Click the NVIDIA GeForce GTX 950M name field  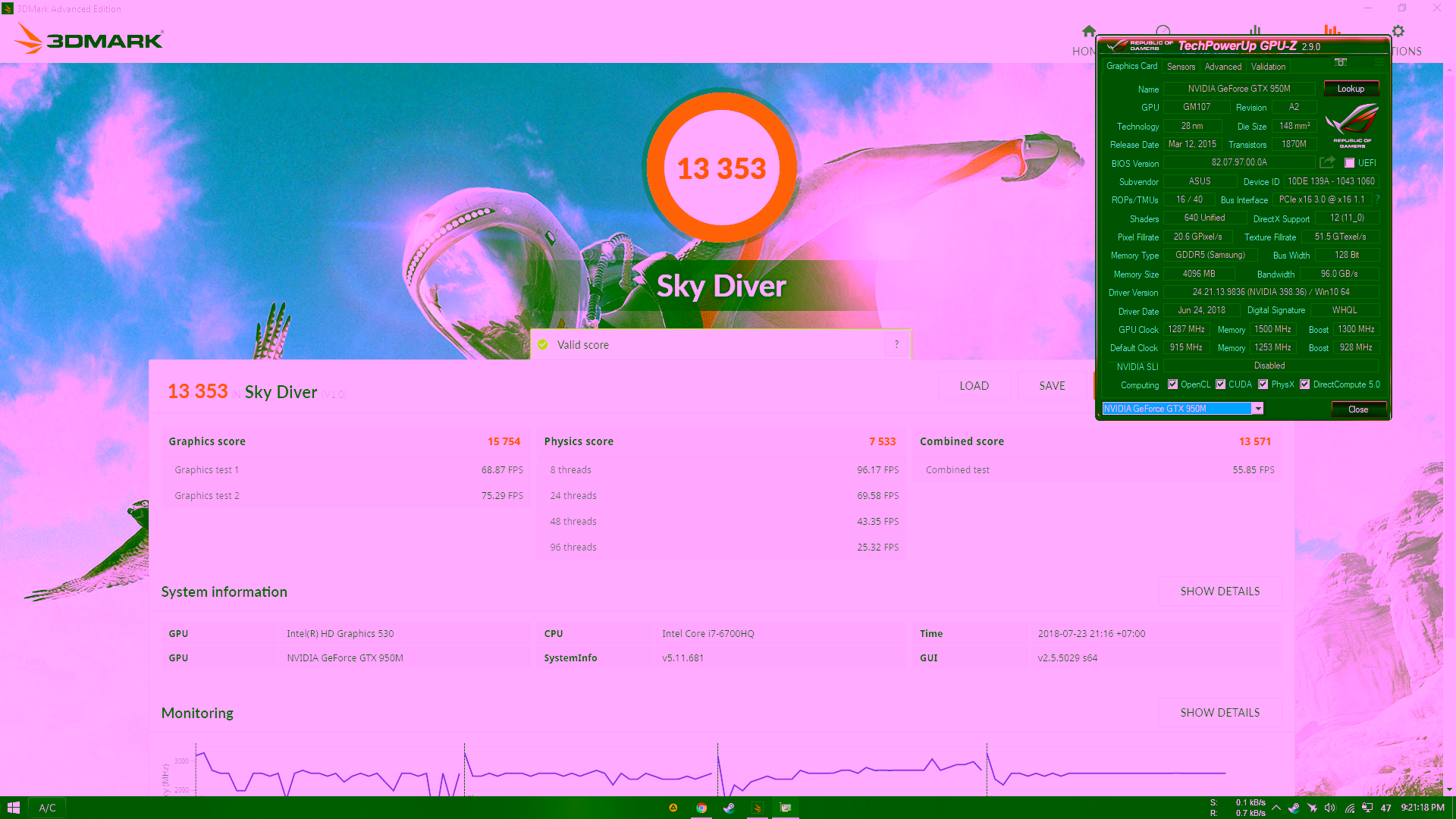click(x=1239, y=89)
